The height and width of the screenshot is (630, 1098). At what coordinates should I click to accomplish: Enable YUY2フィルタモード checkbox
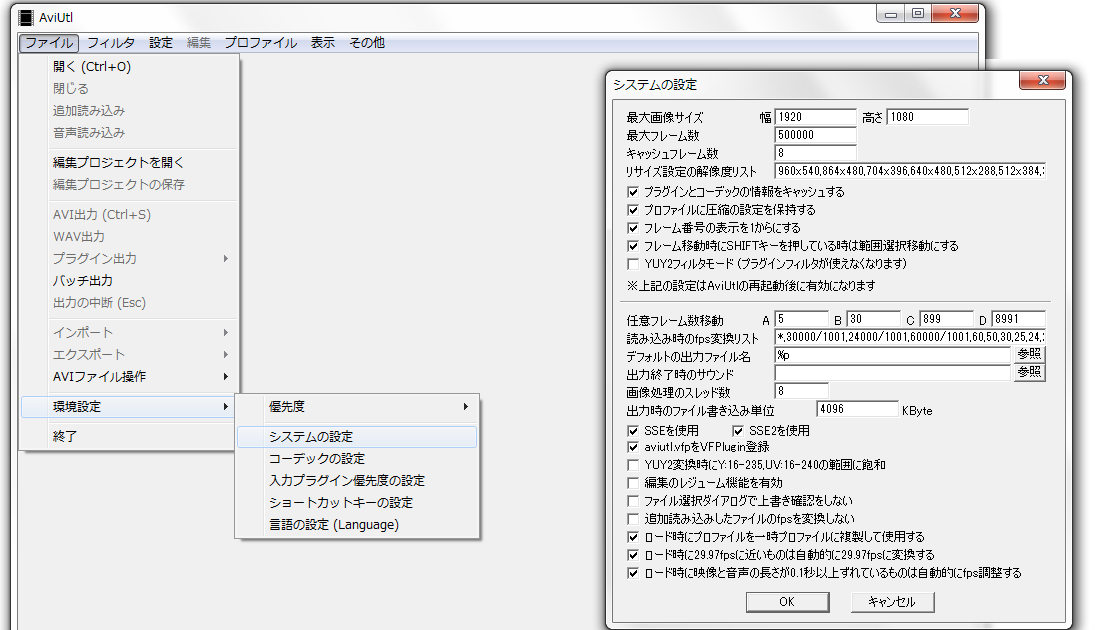tap(633, 264)
